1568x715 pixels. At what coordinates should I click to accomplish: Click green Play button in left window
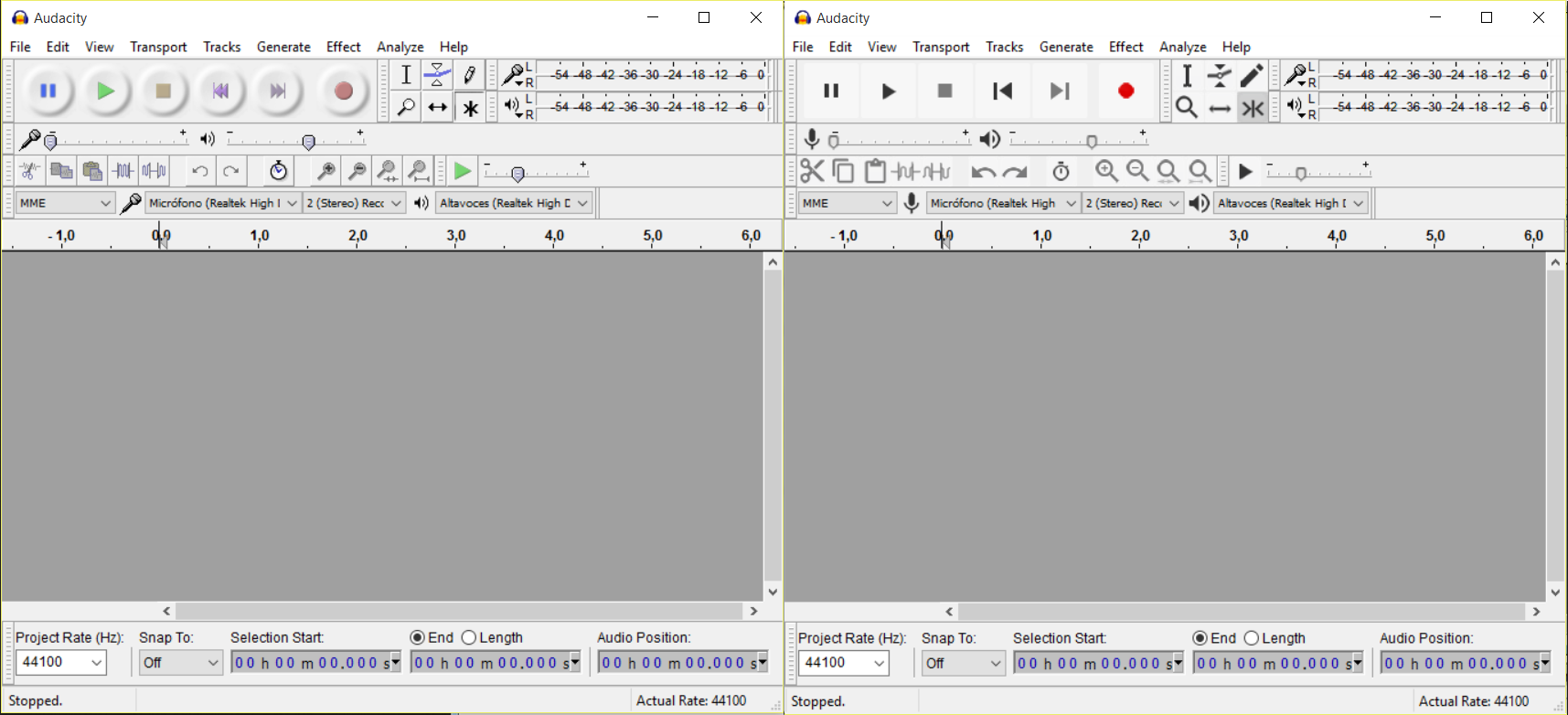[x=106, y=91]
